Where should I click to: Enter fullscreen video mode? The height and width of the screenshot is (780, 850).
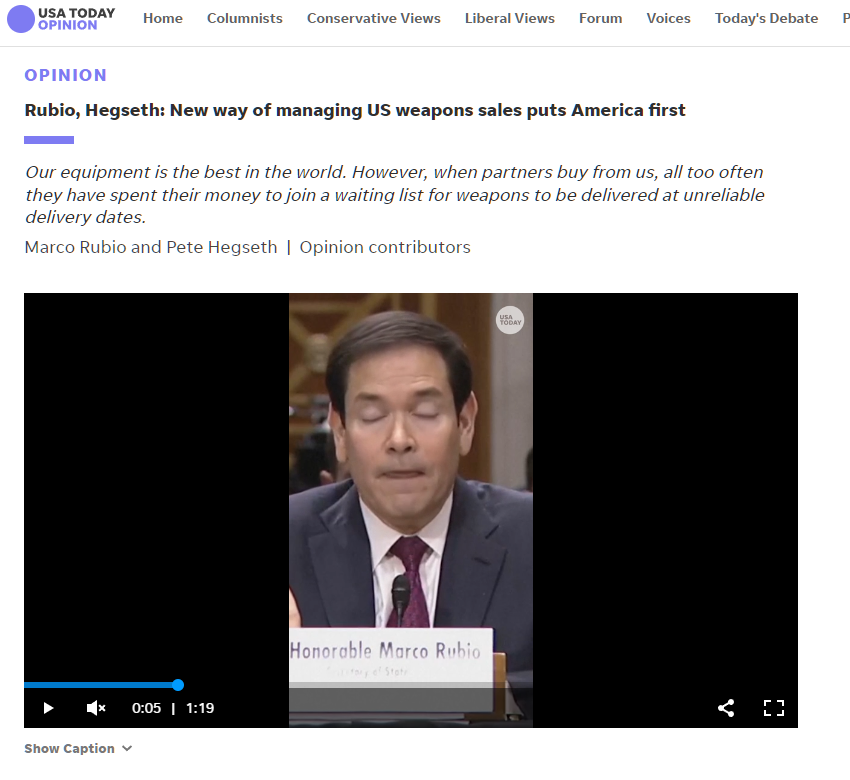(x=774, y=708)
